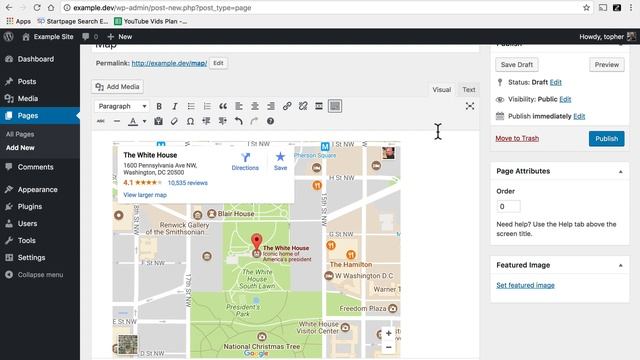Apply blockquote formatting
Viewport: 640px width, 360px height.
coord(223,106)
